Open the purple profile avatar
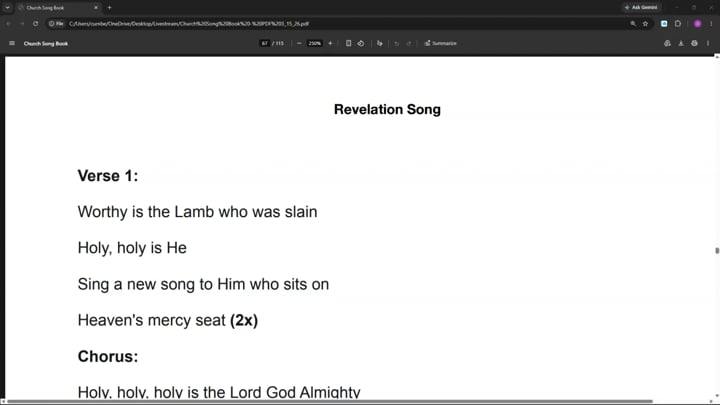This screenshot has width=720, height=405. (x=698, y=23)
